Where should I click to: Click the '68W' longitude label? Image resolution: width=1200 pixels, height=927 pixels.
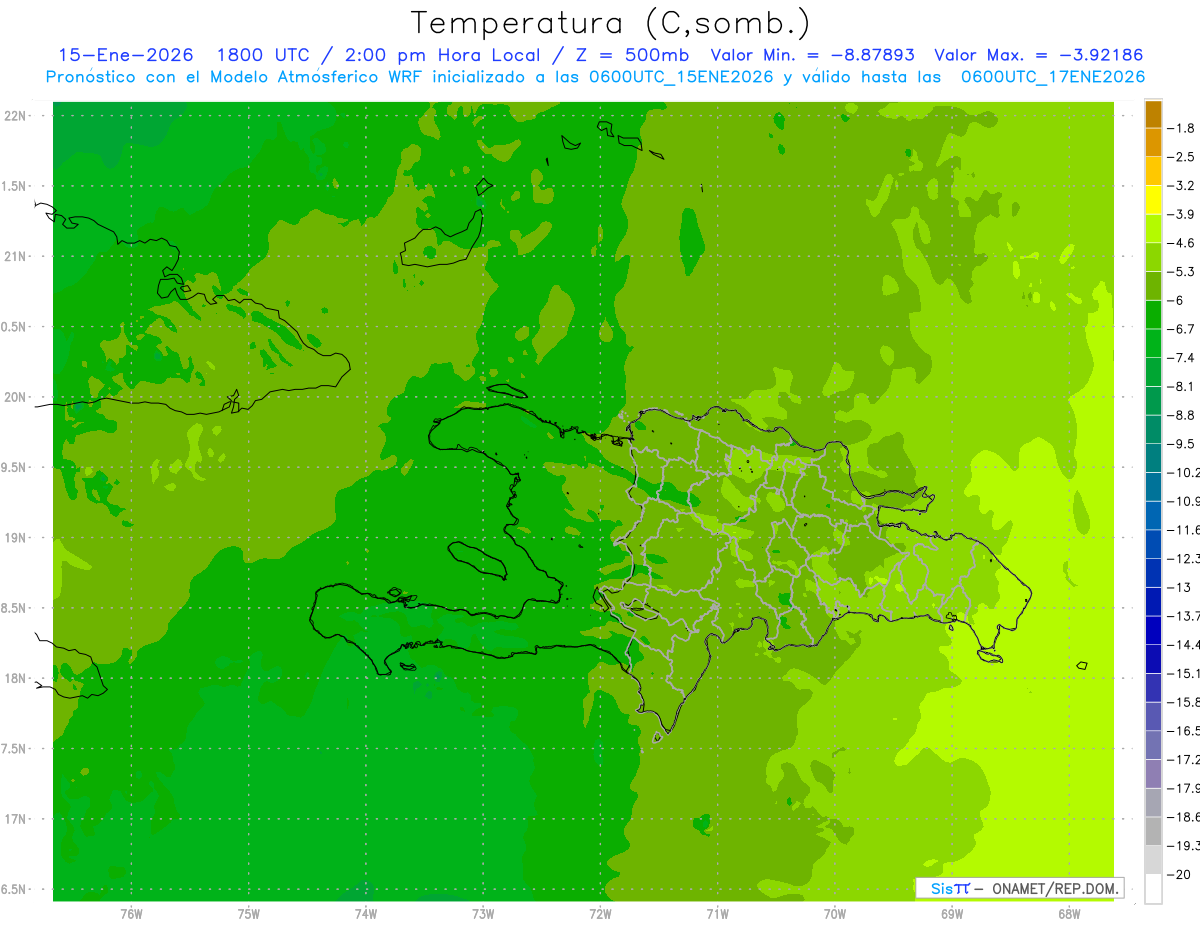pyautogui.click(x=1069, y=913)
